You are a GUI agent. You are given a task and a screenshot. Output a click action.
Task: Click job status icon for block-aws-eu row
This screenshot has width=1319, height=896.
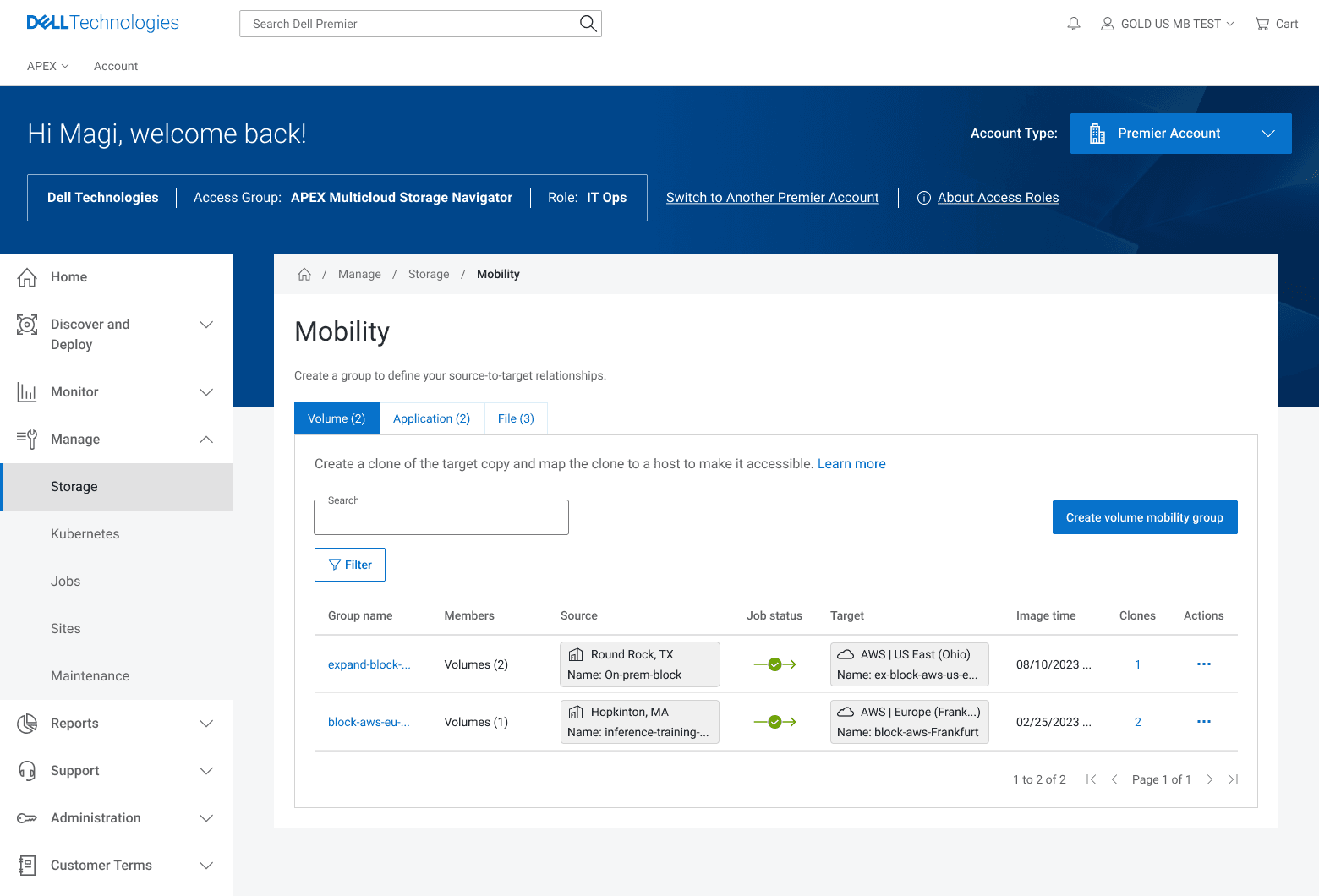pyautogui.click(x=774, y=722)
